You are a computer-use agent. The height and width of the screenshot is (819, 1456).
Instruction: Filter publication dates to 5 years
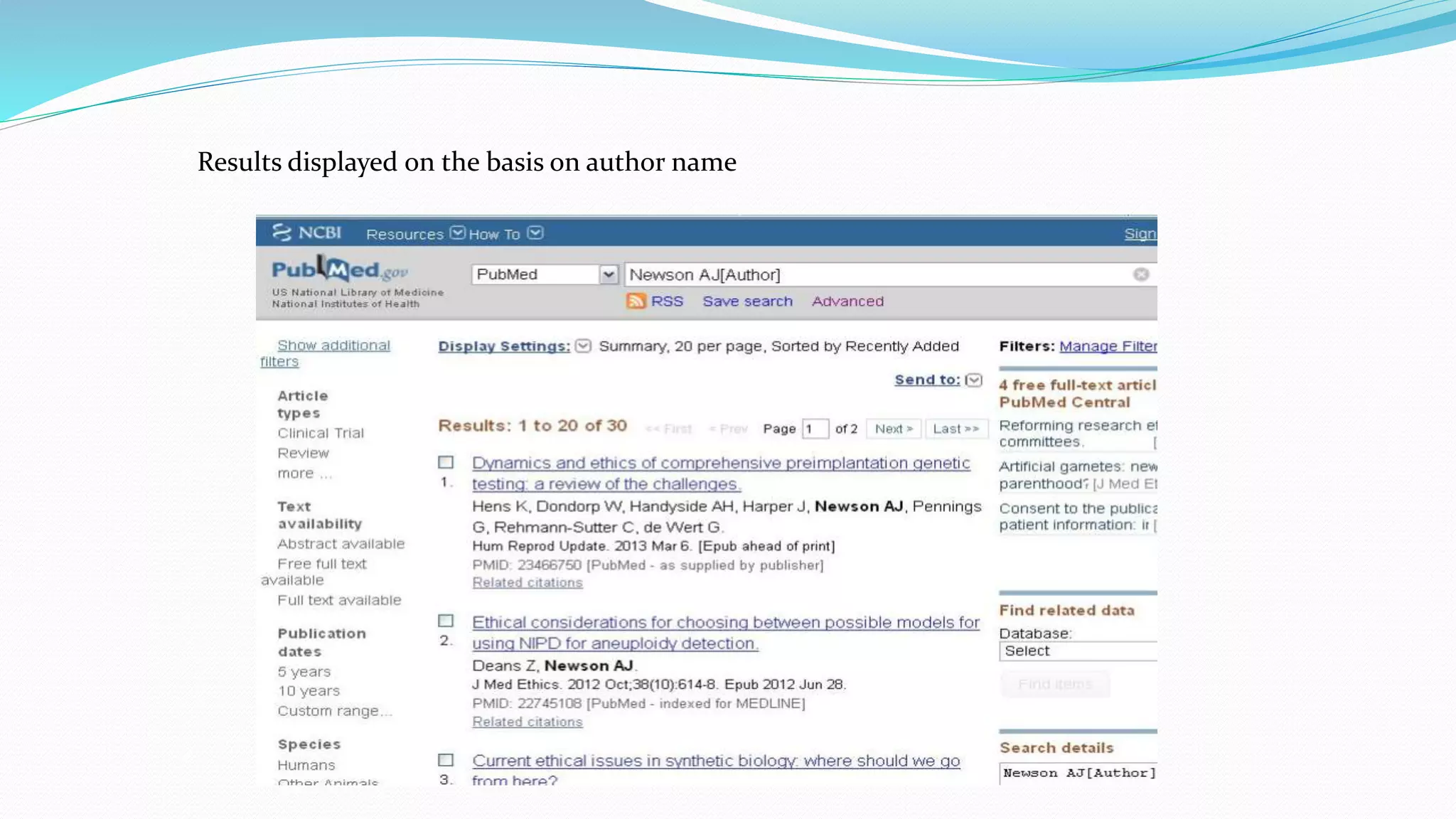point(304,672)
